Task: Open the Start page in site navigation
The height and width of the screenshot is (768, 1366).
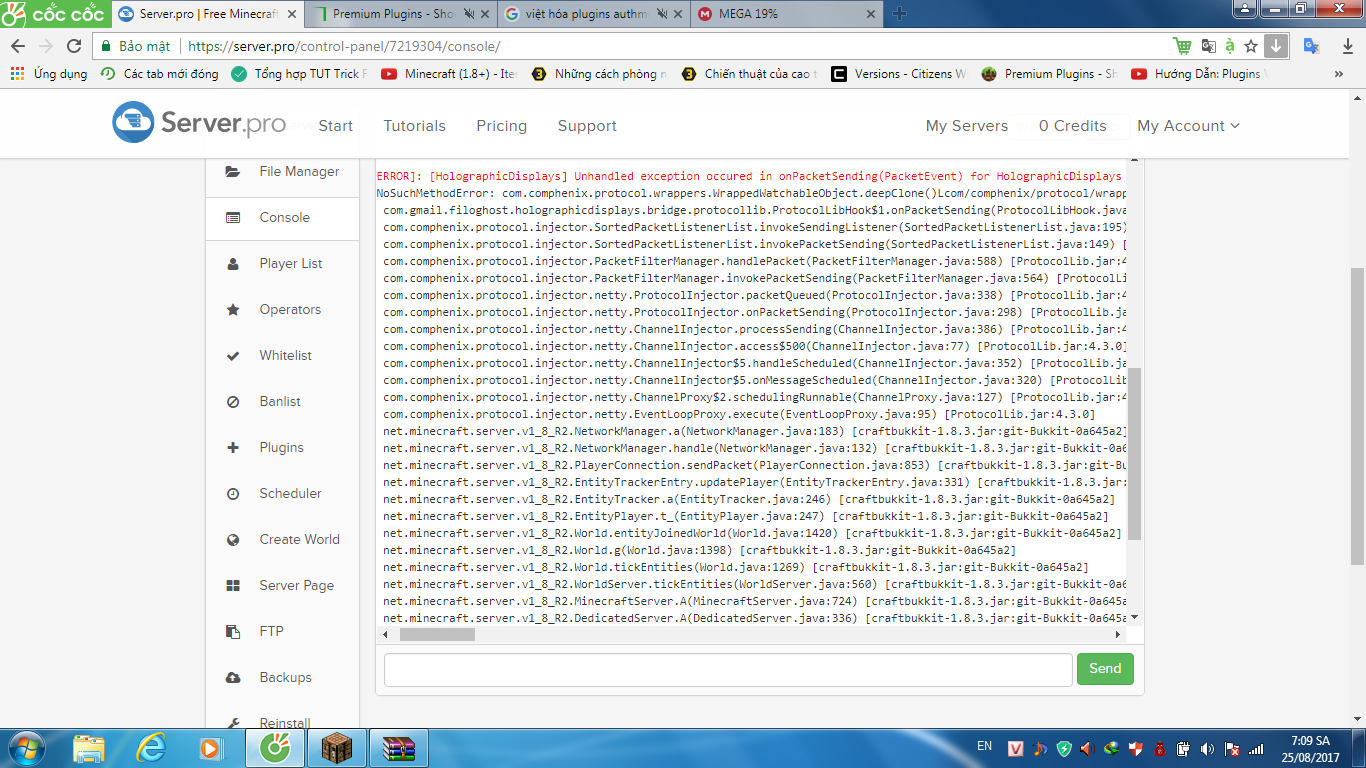Action: point(335,126)
